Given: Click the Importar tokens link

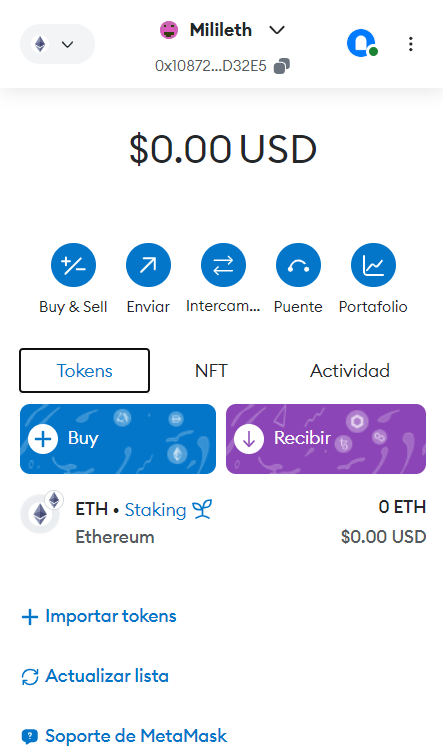Looking at the screenshot, I should click(x=99, y=616).
